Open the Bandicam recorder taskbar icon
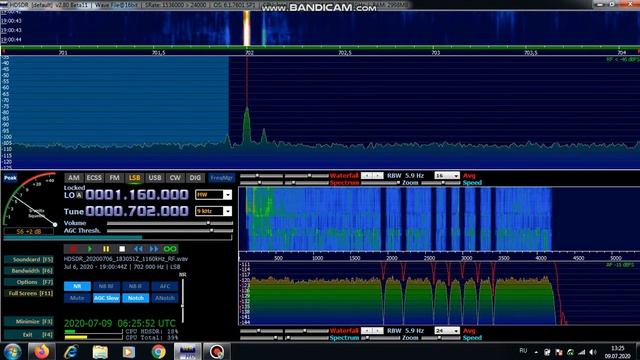 [x=217, y=351]
